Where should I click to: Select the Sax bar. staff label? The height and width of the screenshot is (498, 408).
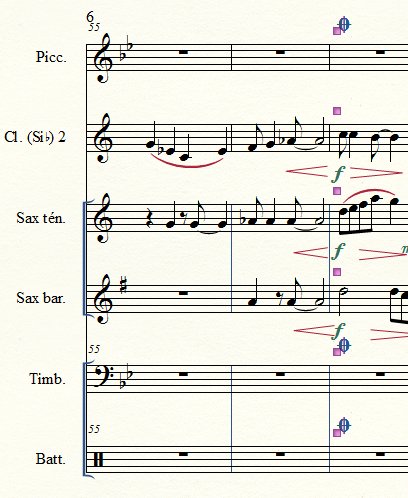coord(41,298)
